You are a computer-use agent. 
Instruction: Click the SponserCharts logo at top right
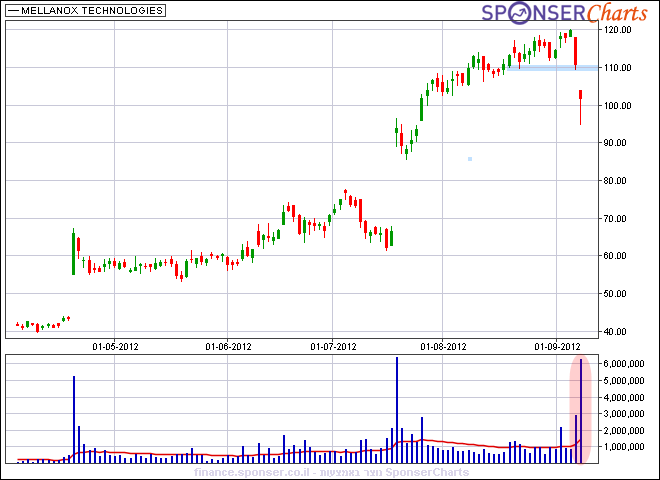564,13
